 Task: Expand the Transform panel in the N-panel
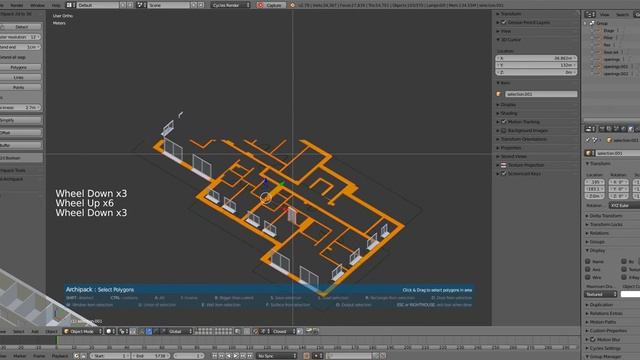(x=510, y=13)
